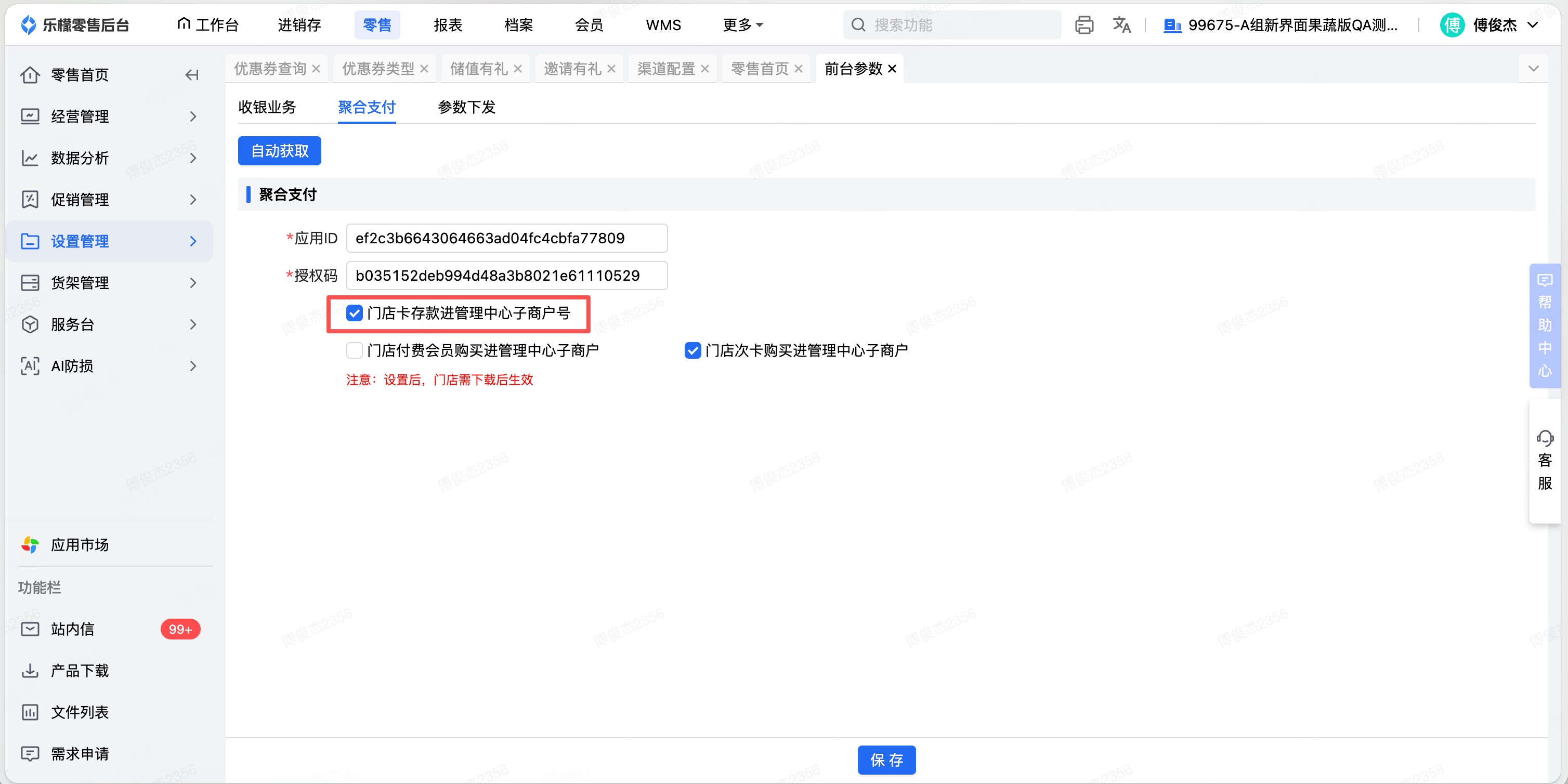This screenshot has height=784, width=1568.
Task: Click the 授权码 input field
Action: tap(507, 276)
